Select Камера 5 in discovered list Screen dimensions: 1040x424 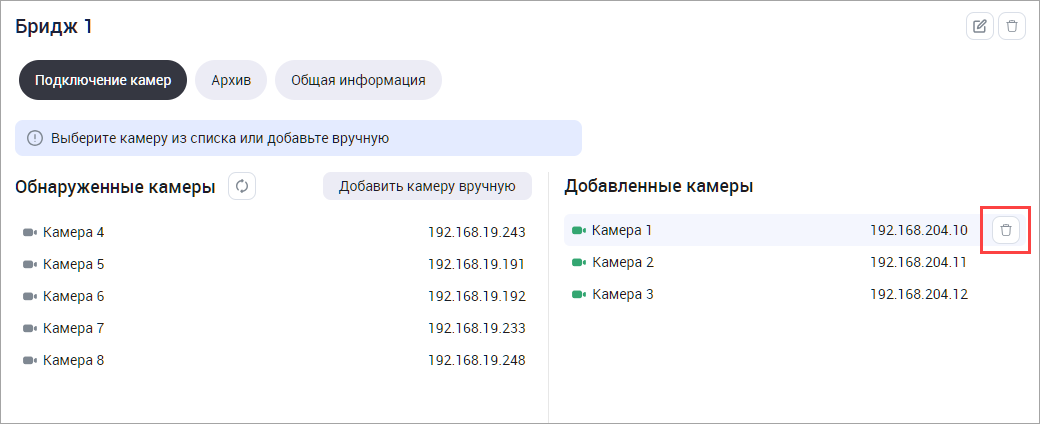click(73, 264)
